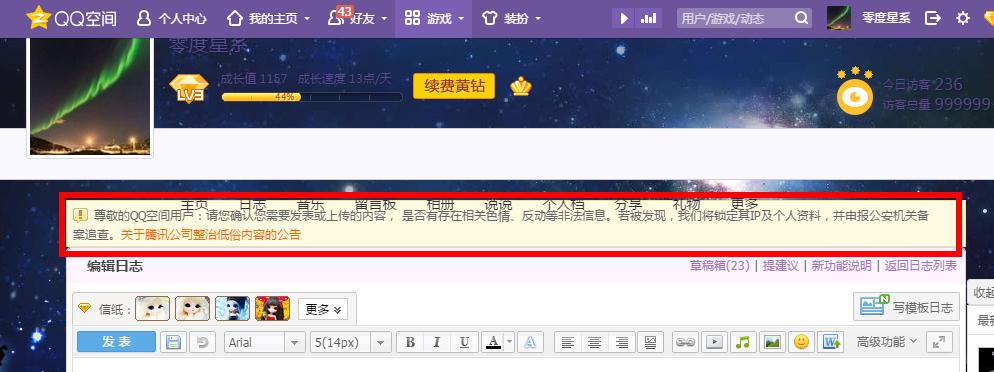Image resolution: width=994 pixels, height=372 pixels.
Task: Click the logout arrow icon
Action: tap(933, 18)
